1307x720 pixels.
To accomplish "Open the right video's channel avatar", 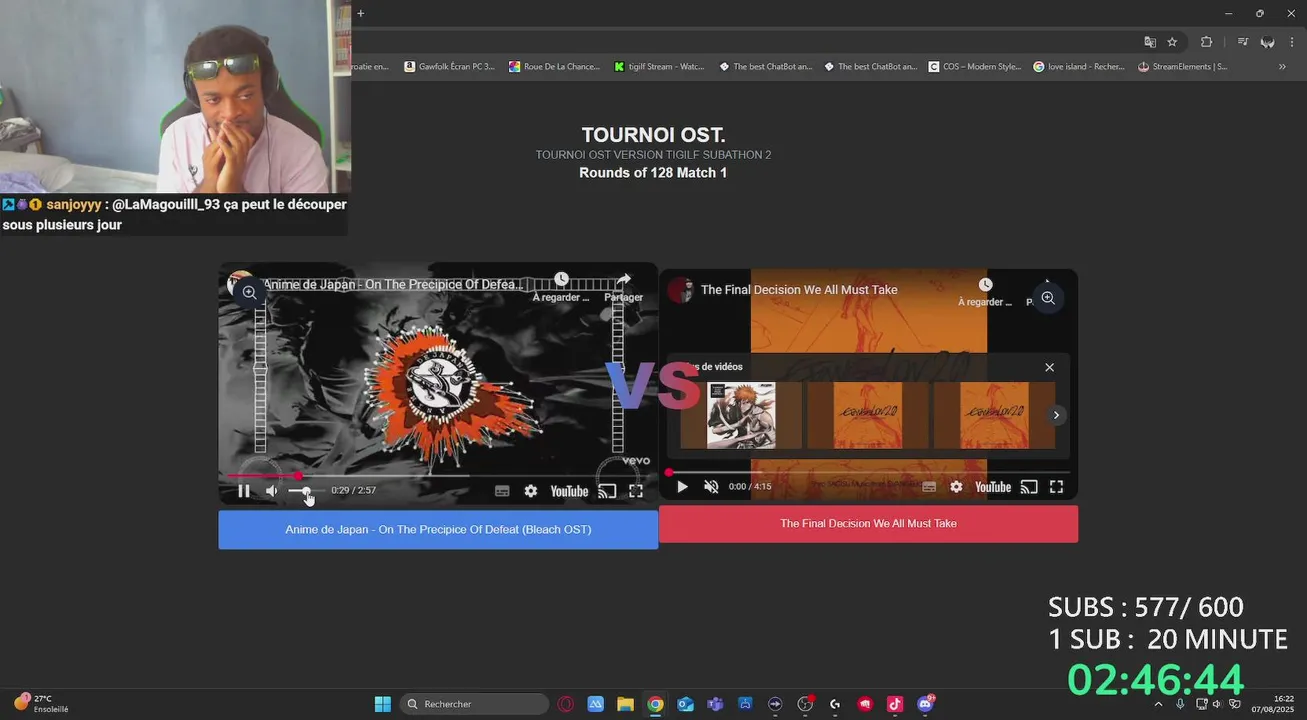I will click(x=681, y=290).
